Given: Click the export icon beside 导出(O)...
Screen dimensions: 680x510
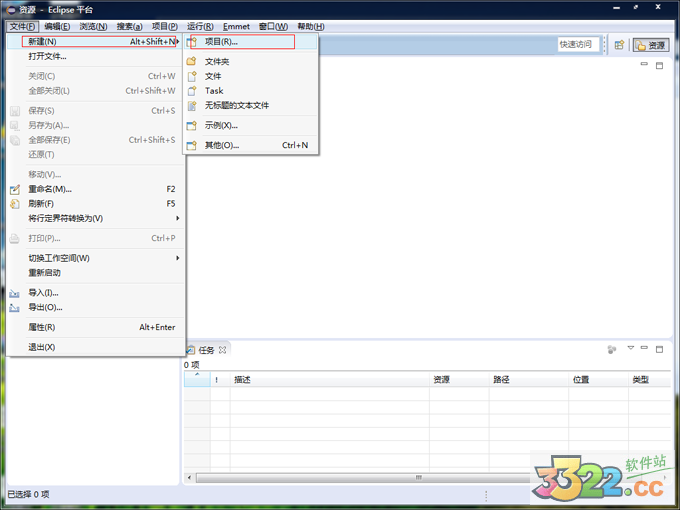Looking at the screenshot, I should 14,308.
